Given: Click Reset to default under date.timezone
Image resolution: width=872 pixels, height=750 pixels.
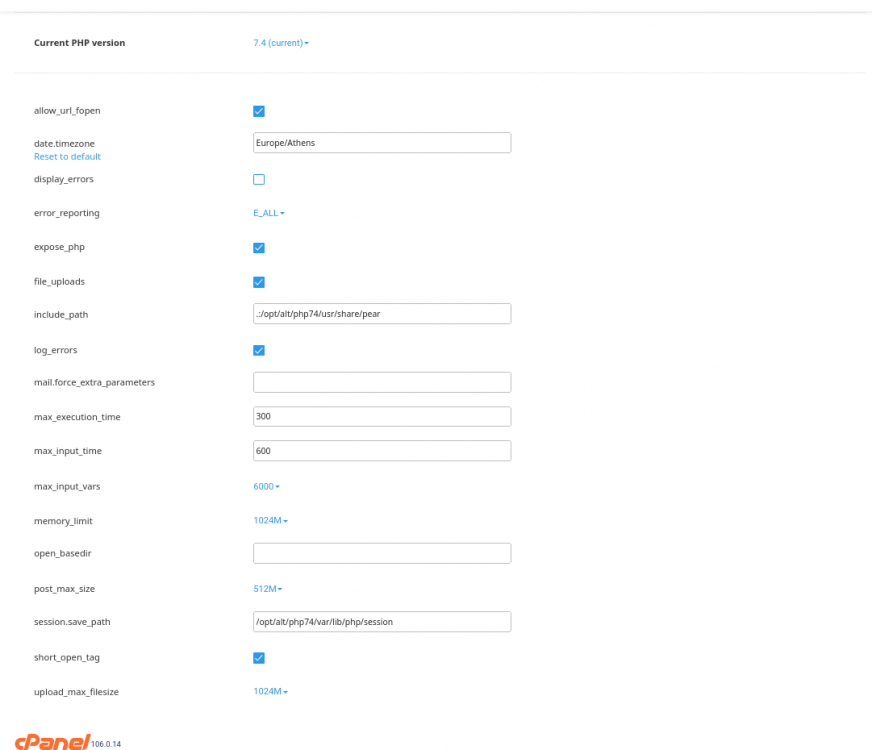Looking at the screenshot, I should coord(67,156).
